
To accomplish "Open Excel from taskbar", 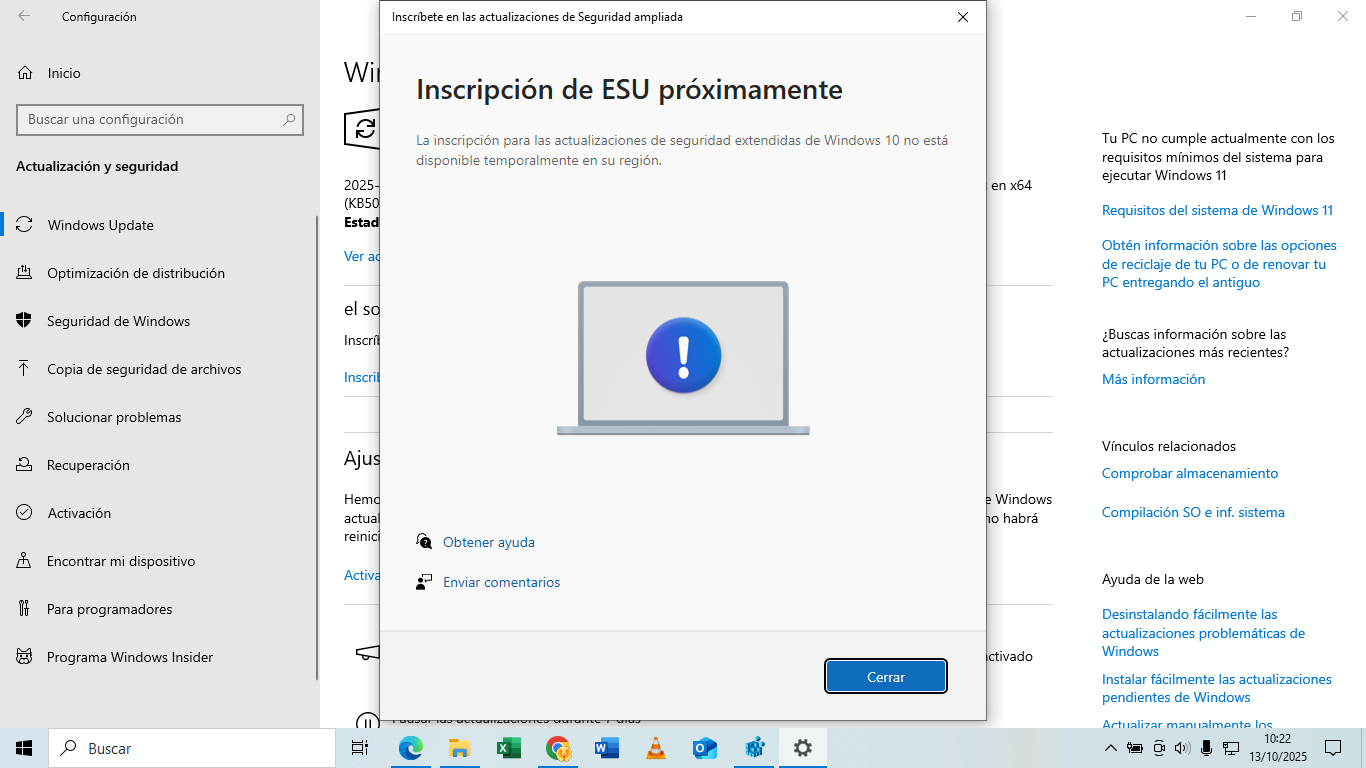I will [x=509, y=748].
